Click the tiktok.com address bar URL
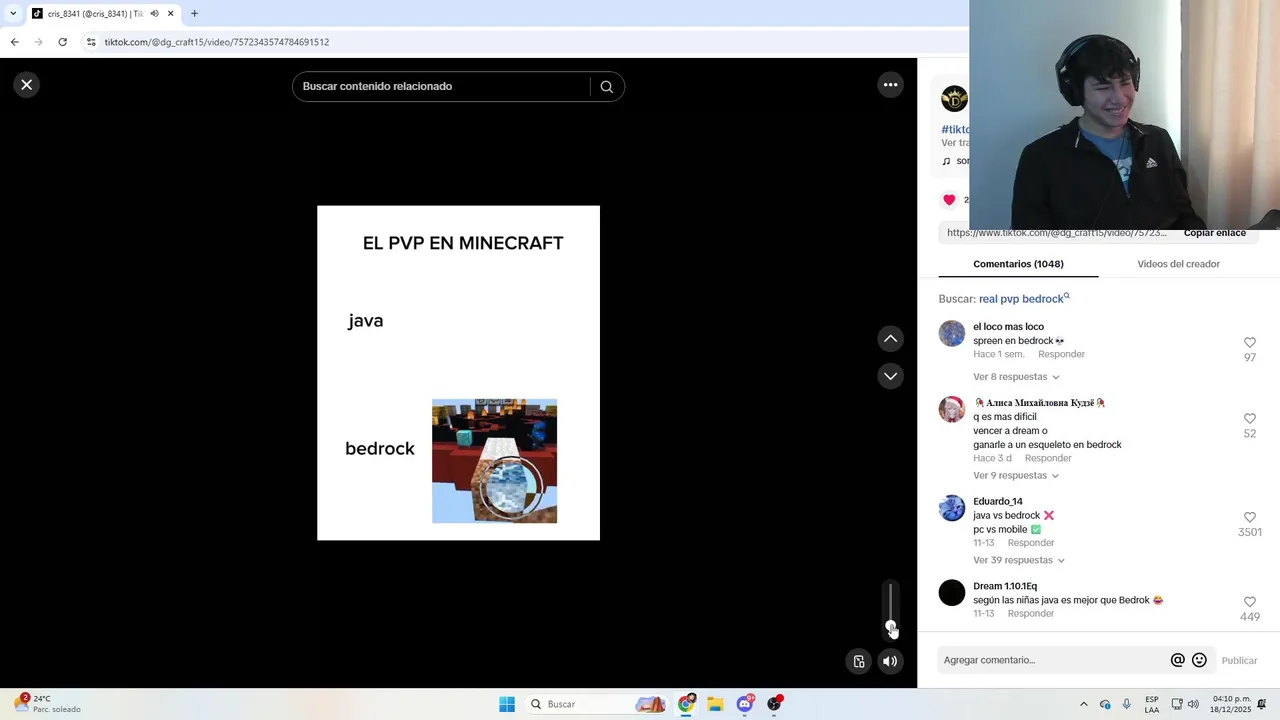The height and width of the screenshot is (720, 1280). (x=217, y=42)
